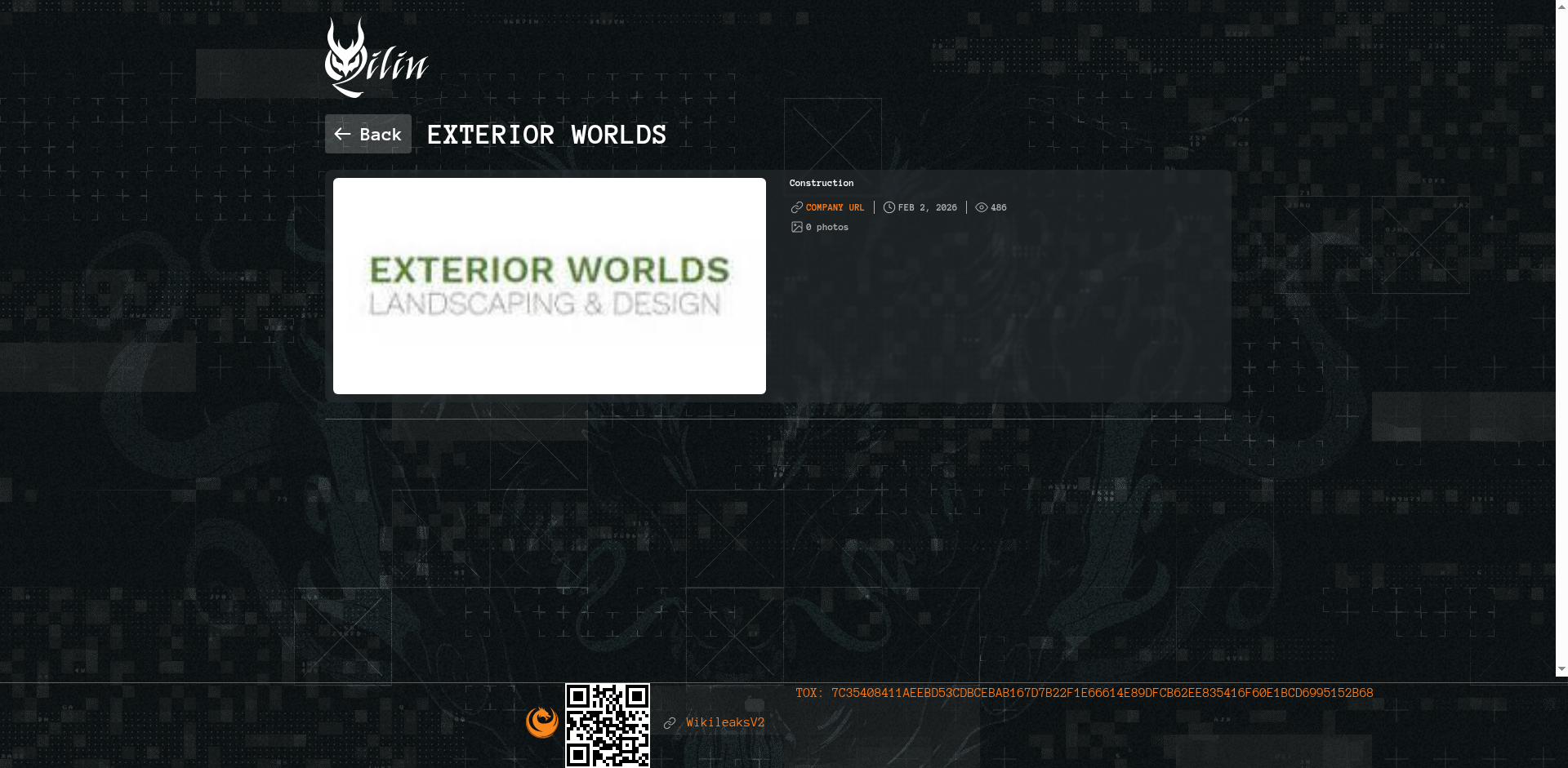The width and height of the screenshot is (1568, 768).
Task: Click the chain icon beside COMPANY URL
Action: [x=796, y=207]
